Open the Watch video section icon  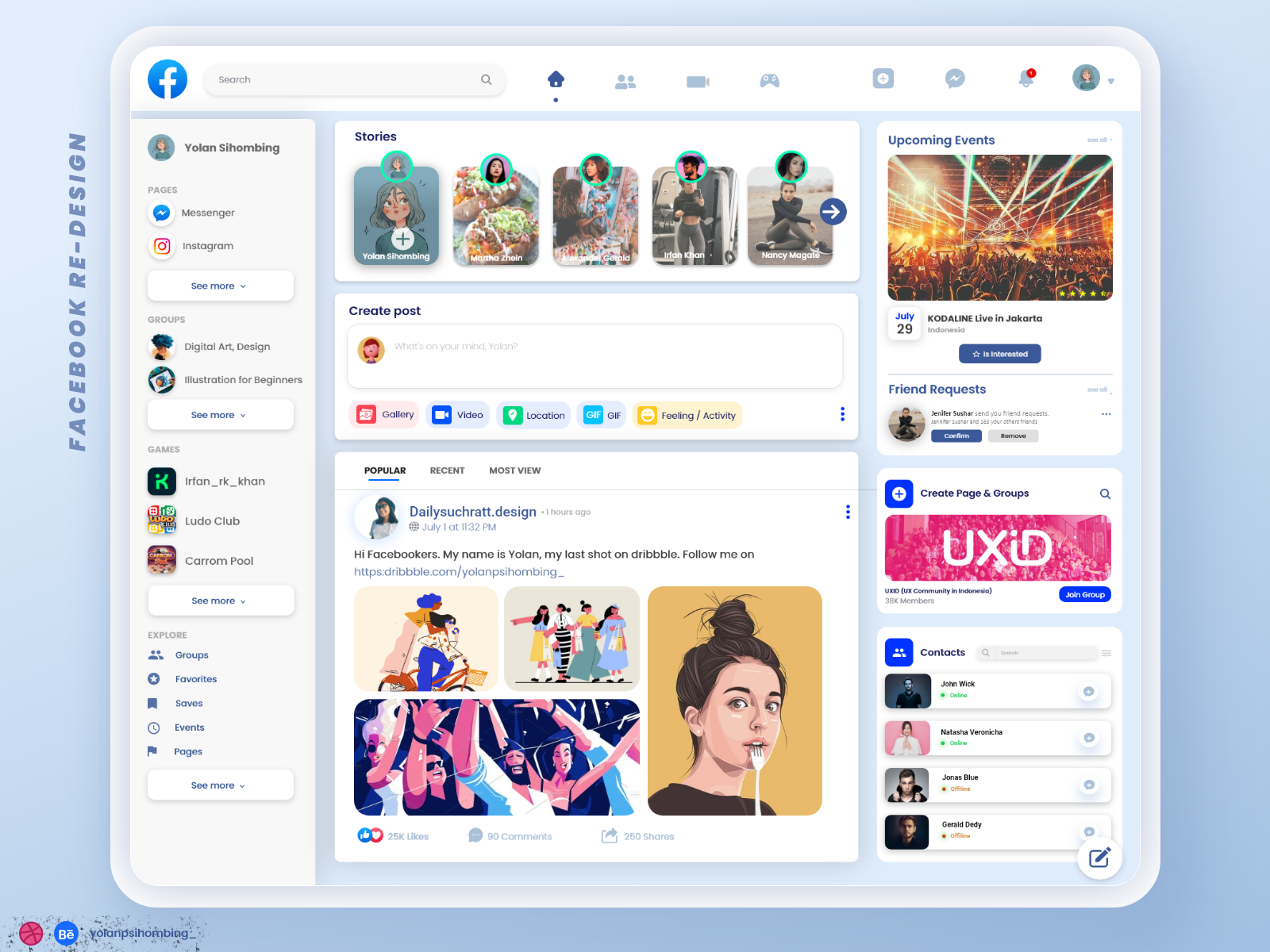coord(697,80)
